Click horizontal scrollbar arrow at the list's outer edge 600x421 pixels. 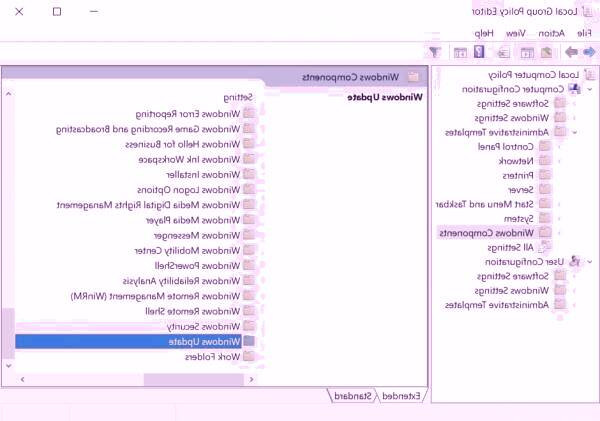coord(23,380)
